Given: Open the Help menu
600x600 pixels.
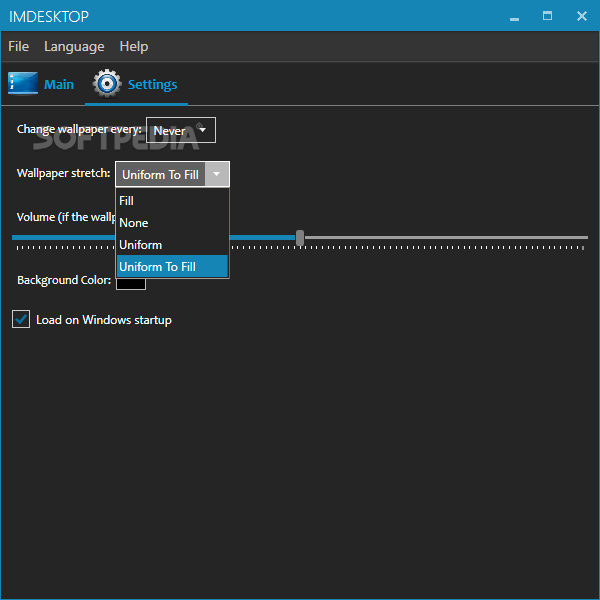Looking at the screenshot, I should coord(134,47).
